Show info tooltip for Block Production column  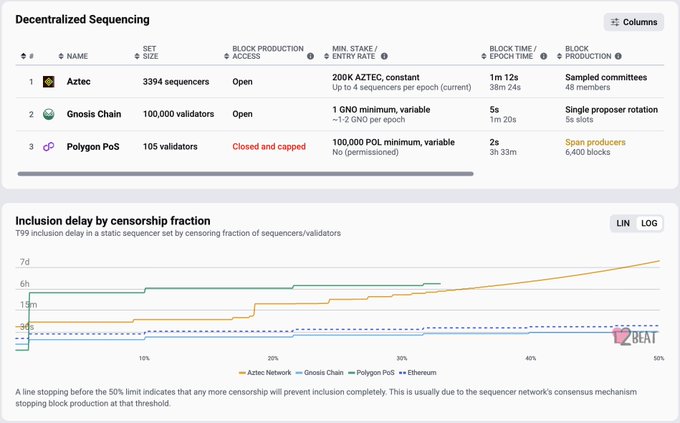618,56
